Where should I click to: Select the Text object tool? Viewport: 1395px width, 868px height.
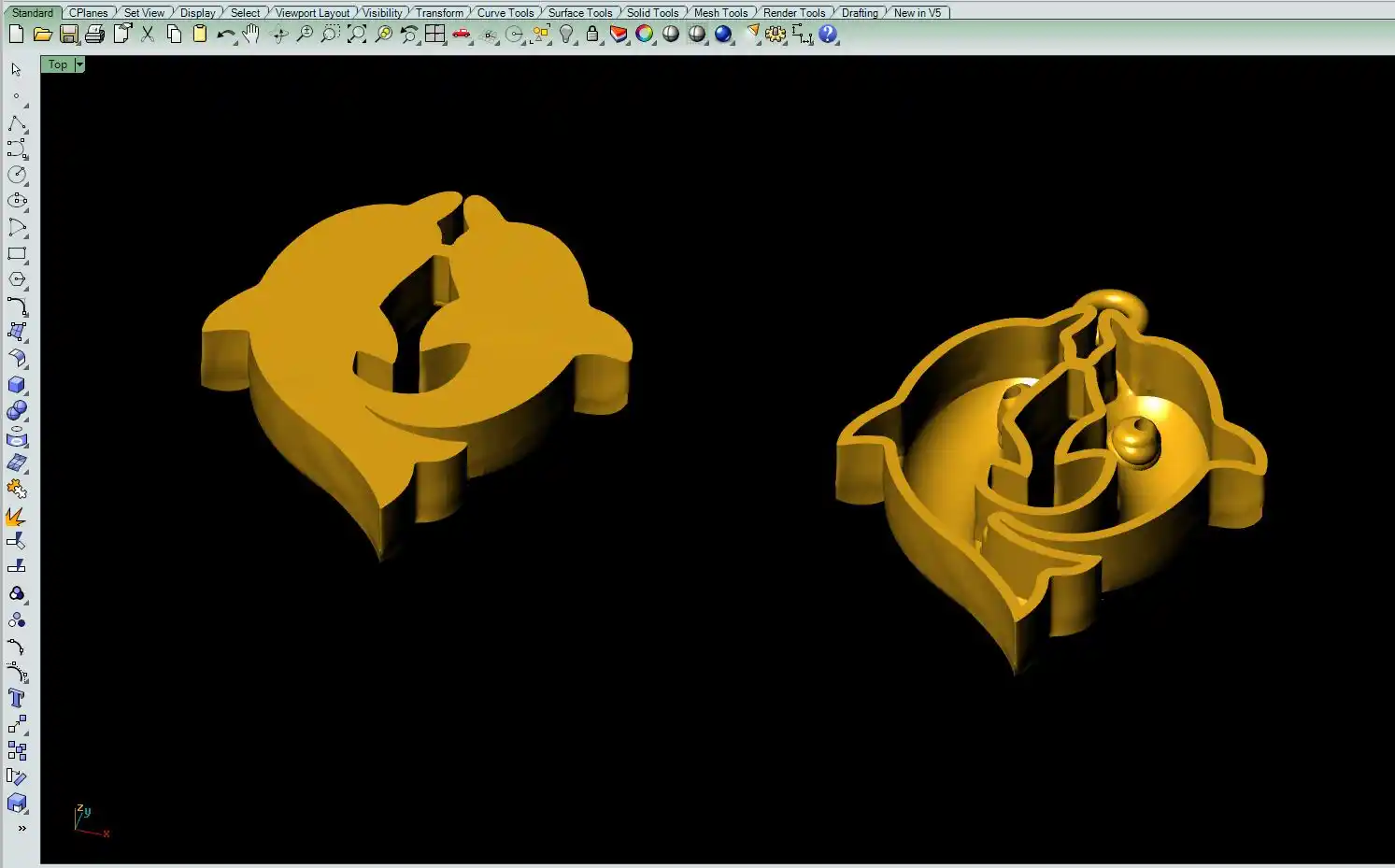click(x=16, y=699)
